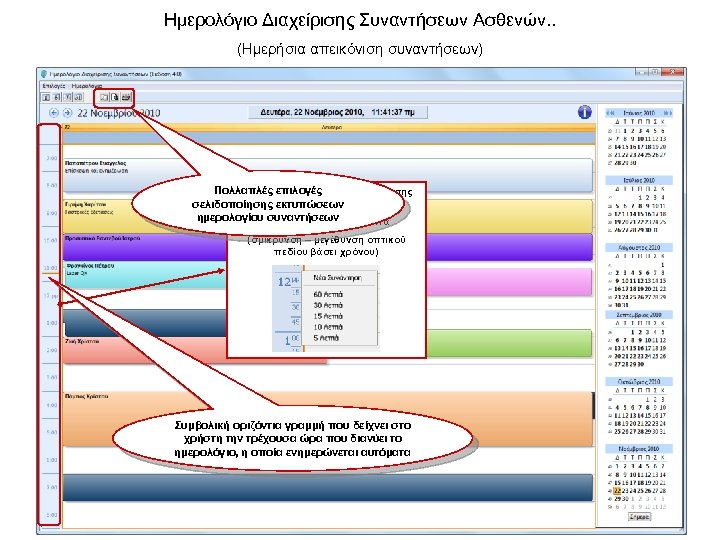Set time scale to 10 λεπτά
The height and width of the screenshot is (540, 720).
pos(328,327)
